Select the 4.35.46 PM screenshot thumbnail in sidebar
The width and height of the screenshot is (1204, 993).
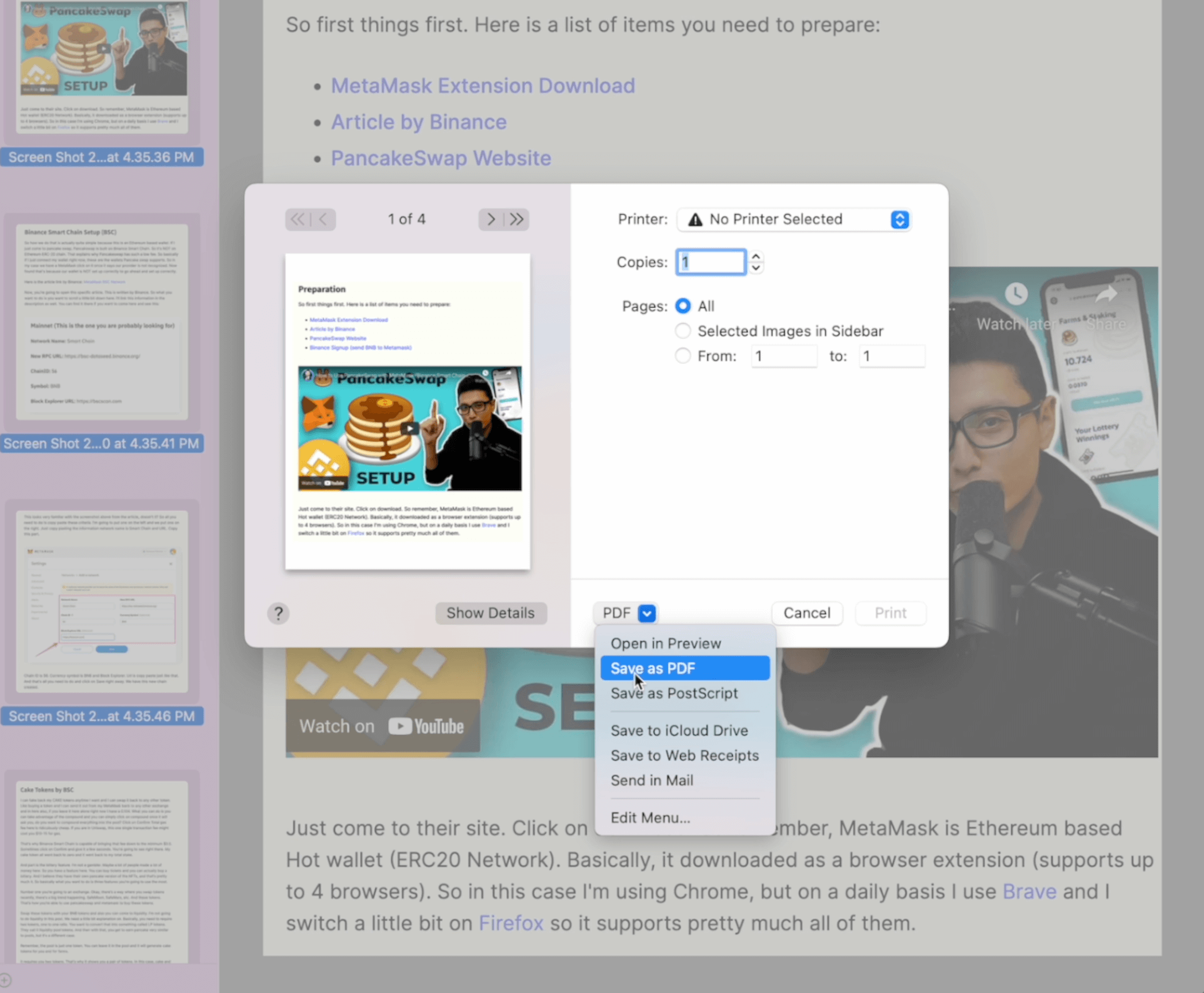(102, 601)
